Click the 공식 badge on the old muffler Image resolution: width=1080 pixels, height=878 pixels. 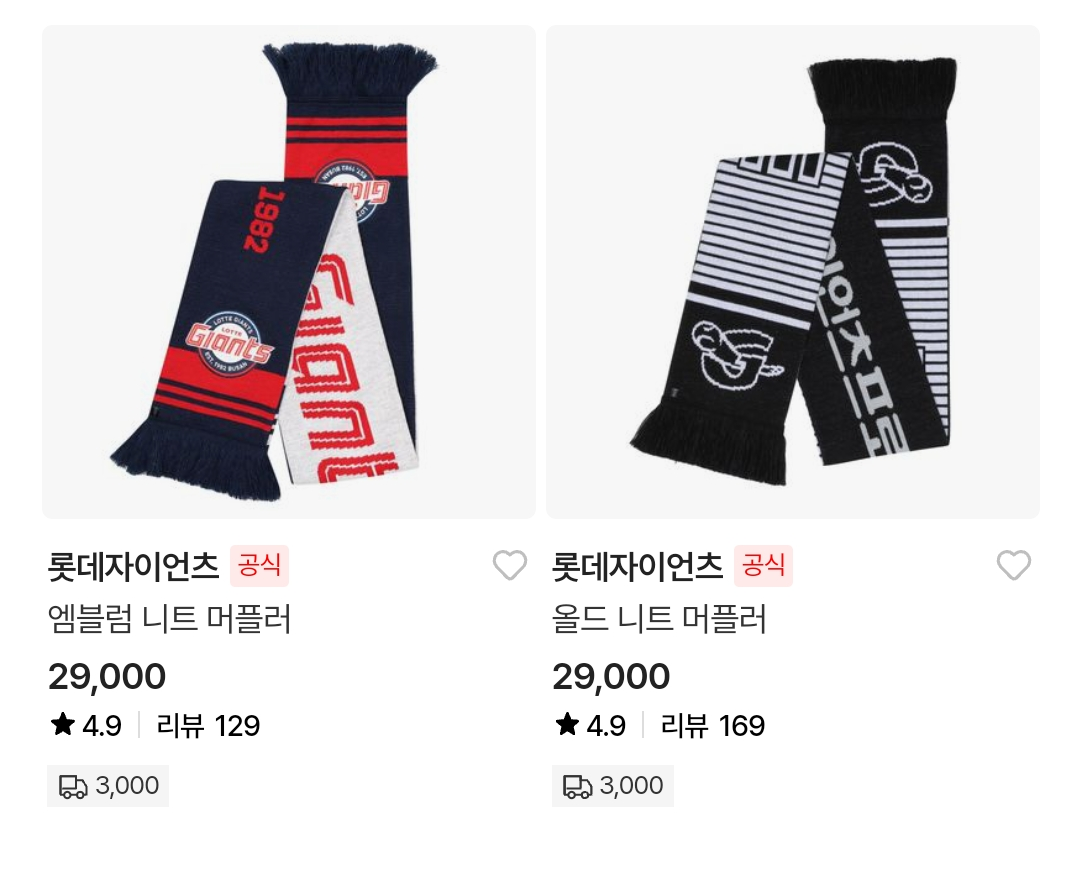[763, 565]
